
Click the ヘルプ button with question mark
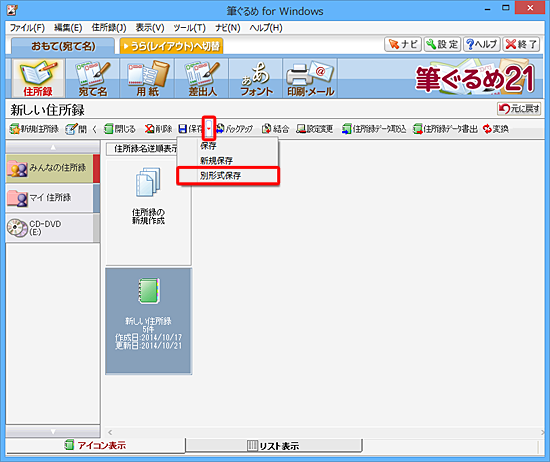pyautogui.click(x=482, y=45)
